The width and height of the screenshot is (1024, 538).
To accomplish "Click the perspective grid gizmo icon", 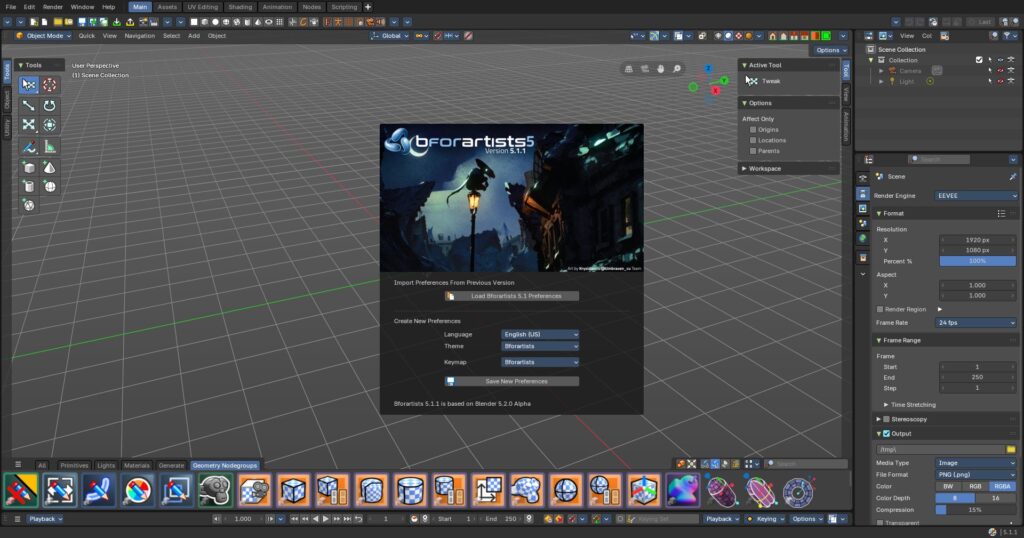I will 628,69.
